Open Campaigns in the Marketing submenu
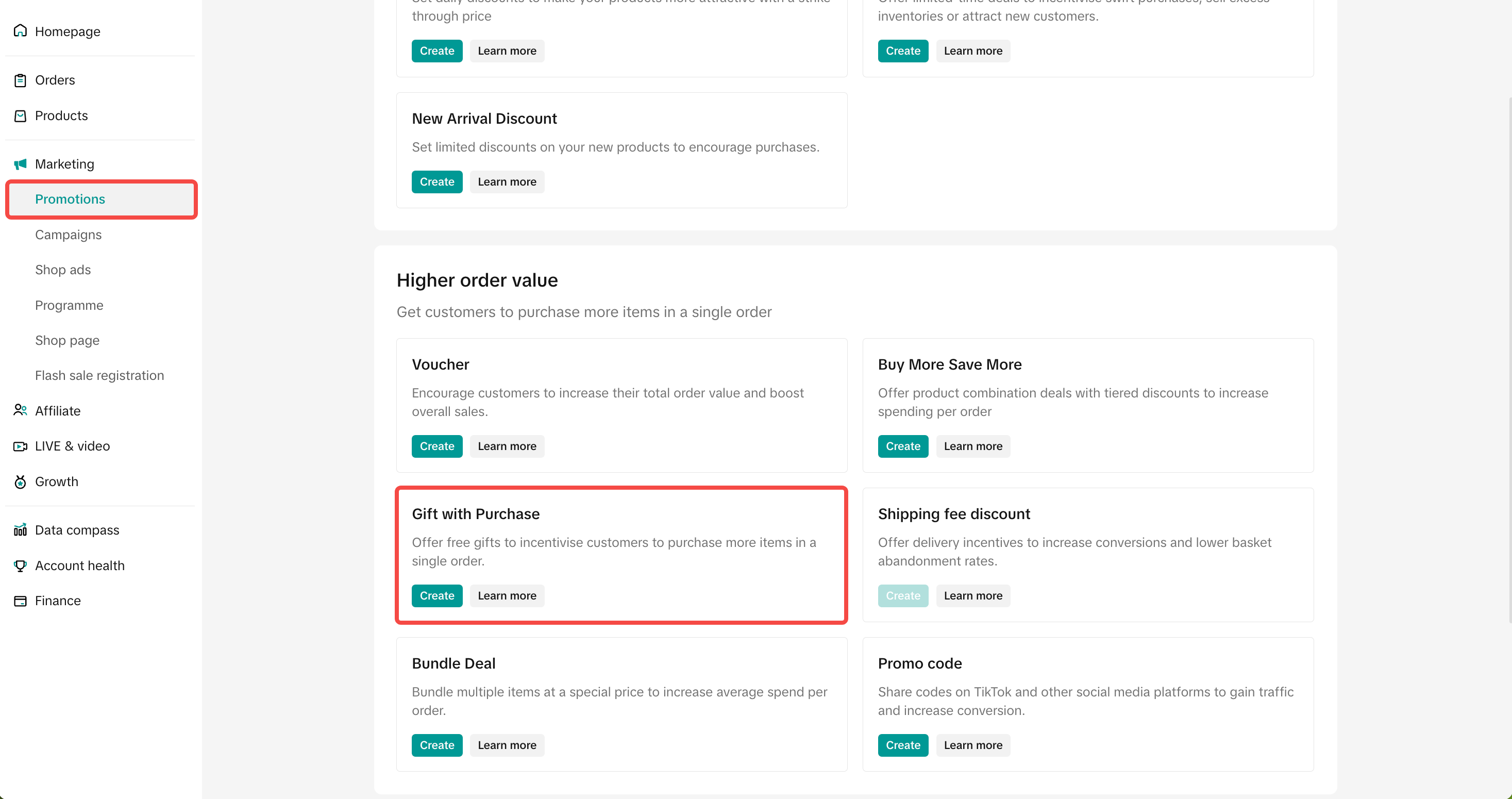 [x=68, y=234]
